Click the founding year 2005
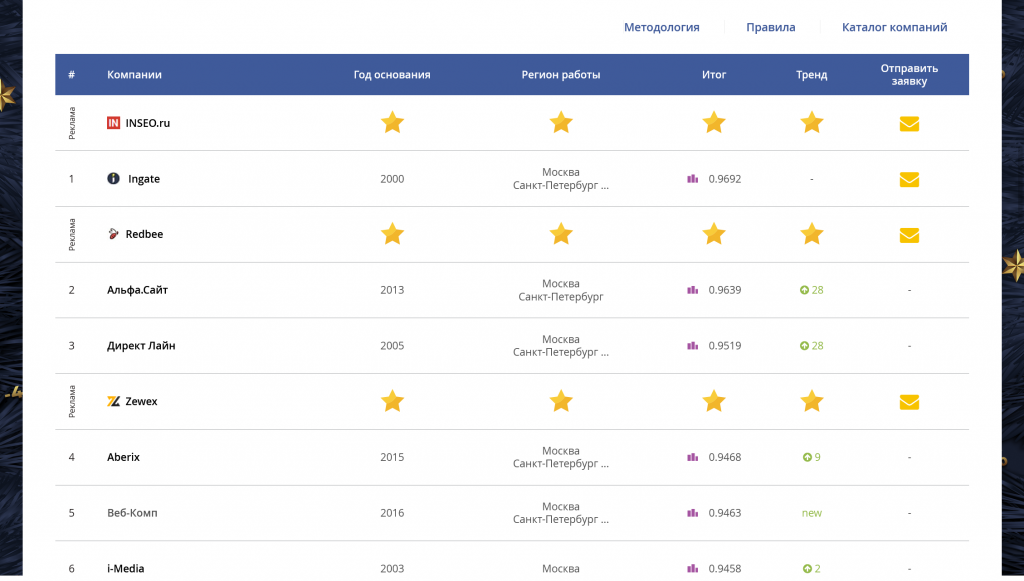The height and width of the screenshot is (581, 1024). click(392, 345)
